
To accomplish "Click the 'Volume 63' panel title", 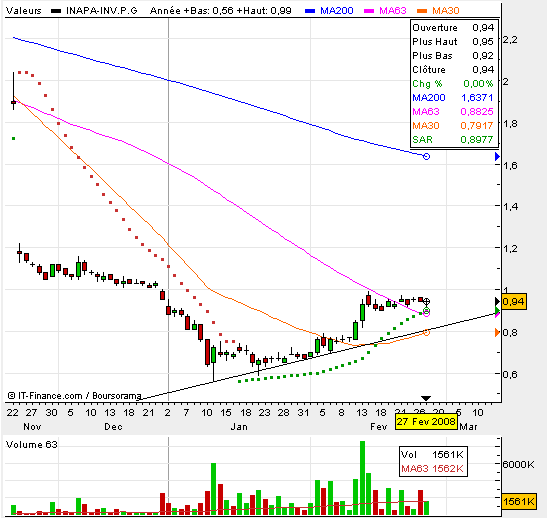I will coord(32,445).
